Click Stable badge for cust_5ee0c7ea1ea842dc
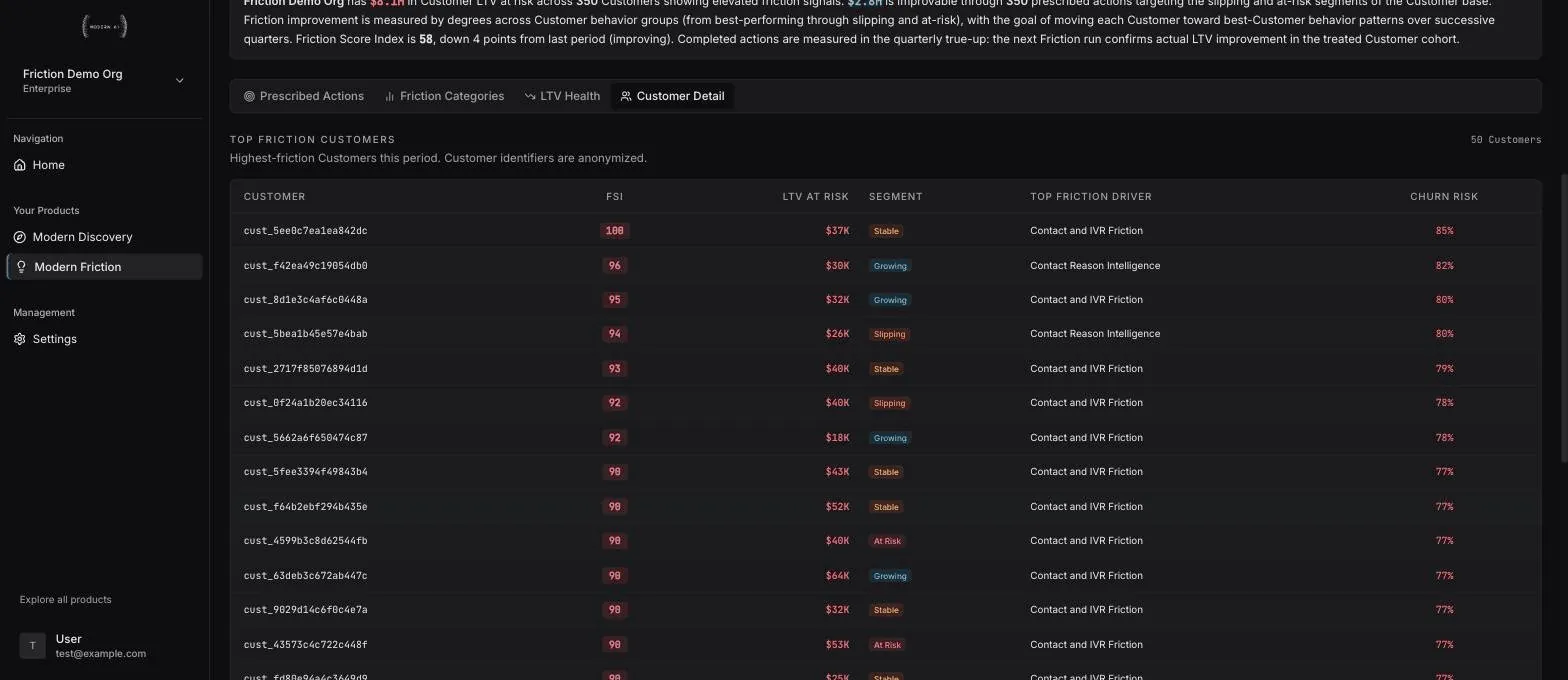Screen dimensions: 1568x680 point(886,231)
